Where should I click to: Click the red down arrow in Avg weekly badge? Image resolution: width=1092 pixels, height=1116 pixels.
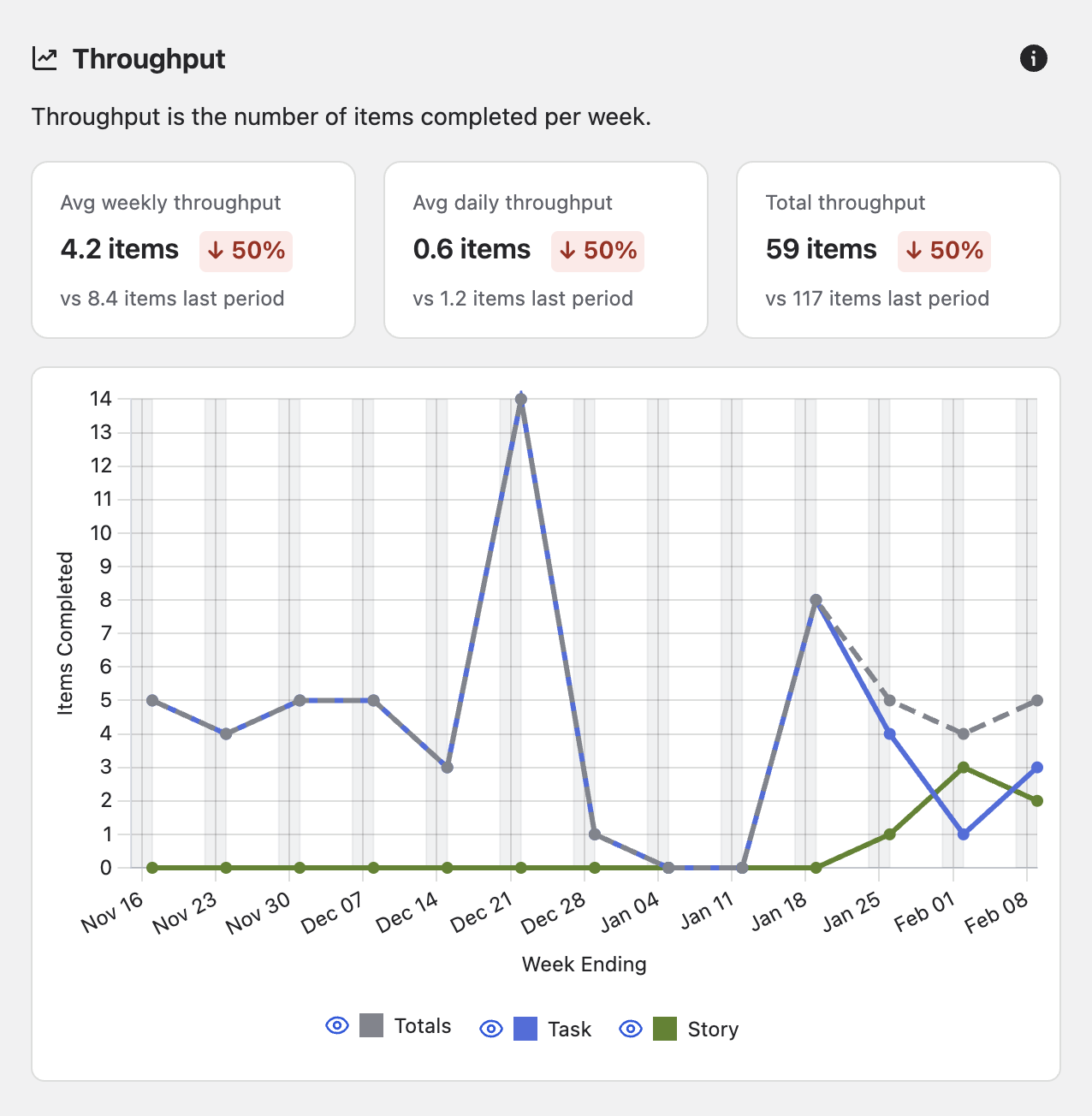[x=215, y=251]
